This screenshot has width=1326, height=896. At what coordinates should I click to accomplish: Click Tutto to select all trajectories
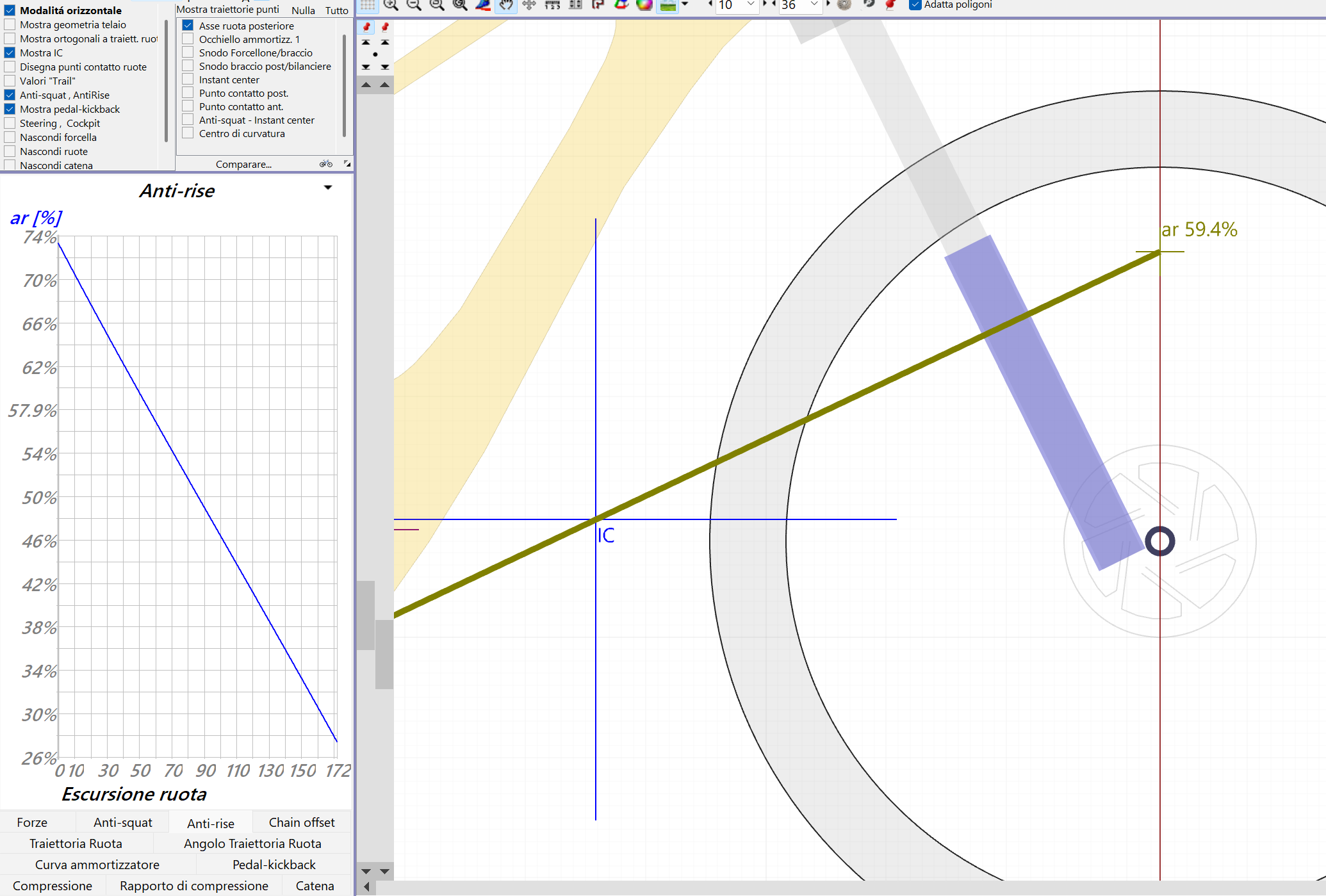click(336, 10)
